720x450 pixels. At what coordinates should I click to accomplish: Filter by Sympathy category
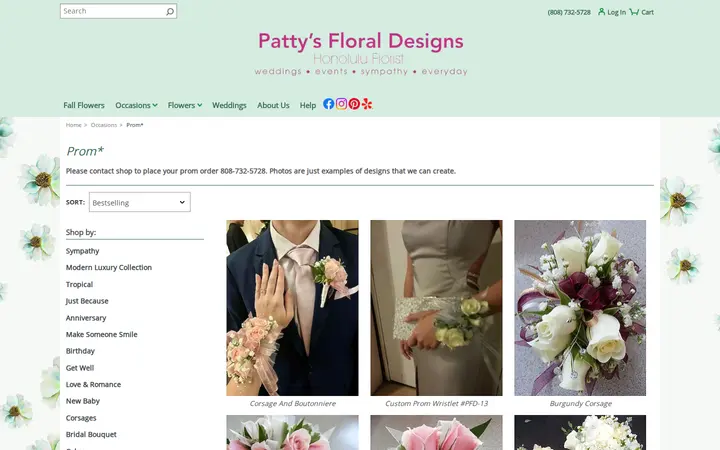coord(83,251)
